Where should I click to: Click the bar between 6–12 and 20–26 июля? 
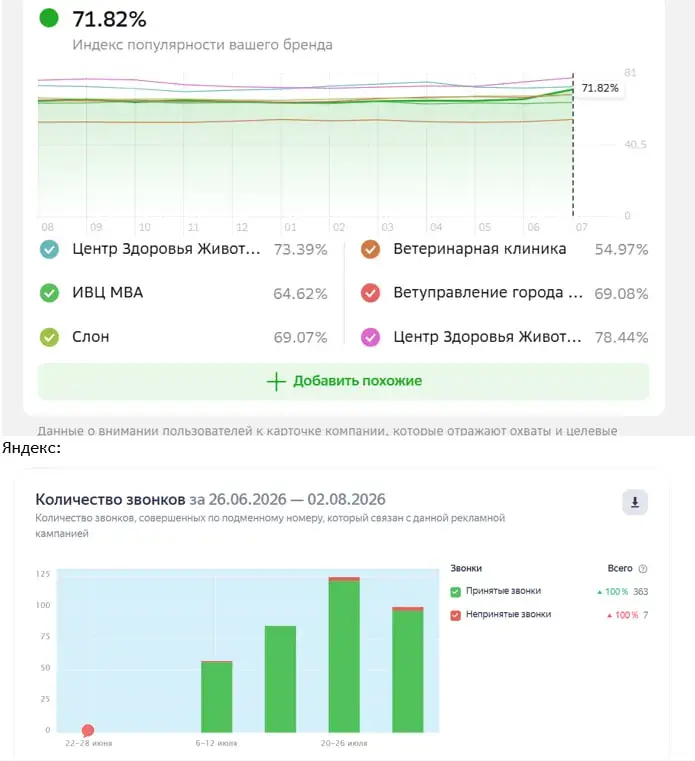(280, 679)
